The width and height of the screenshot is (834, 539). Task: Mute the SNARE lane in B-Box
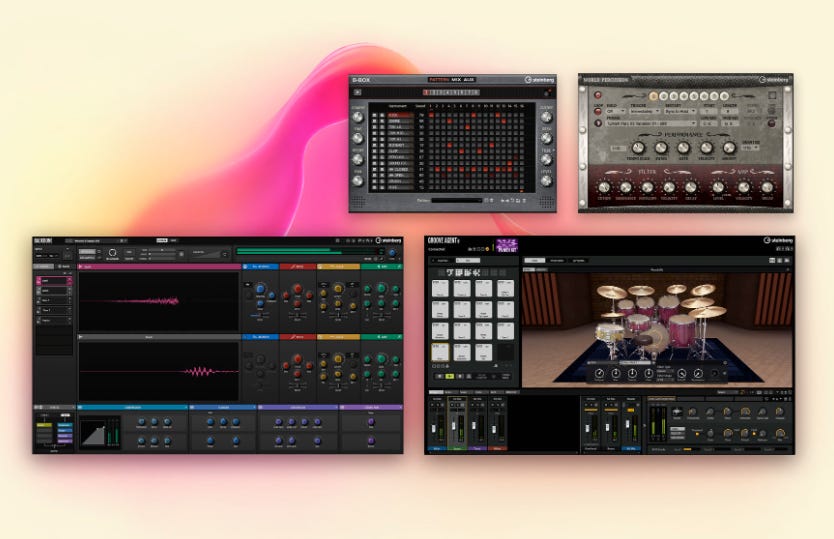pos(374,121)
